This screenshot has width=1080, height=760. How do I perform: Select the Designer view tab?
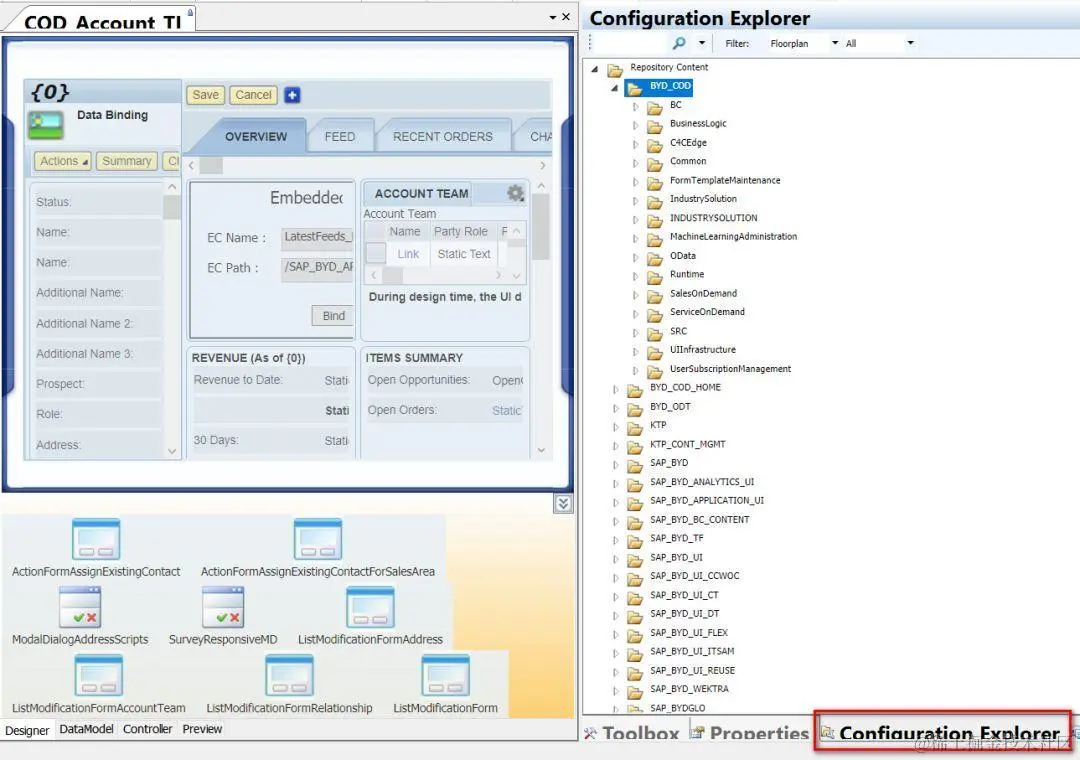pyautogui.click(x=27, y=730)
